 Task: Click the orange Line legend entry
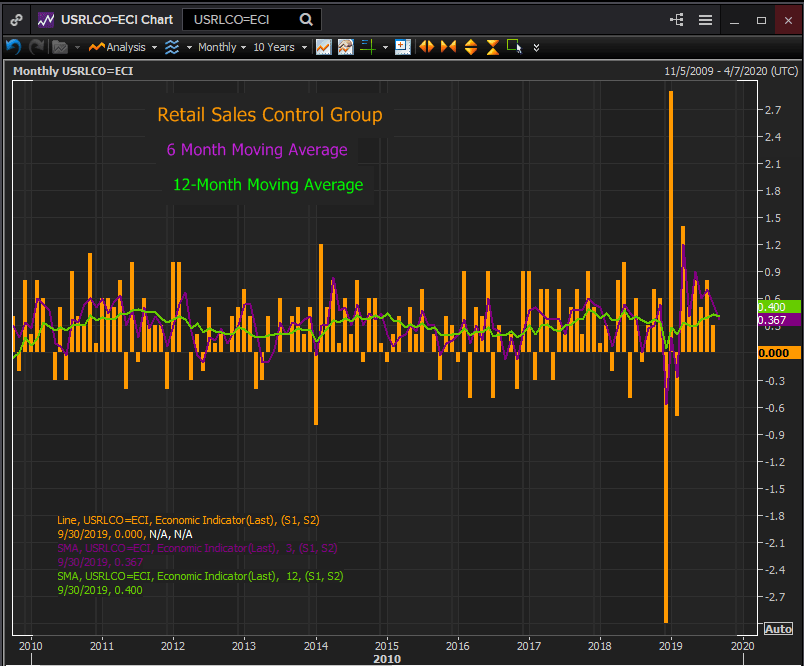click(188, 520)
